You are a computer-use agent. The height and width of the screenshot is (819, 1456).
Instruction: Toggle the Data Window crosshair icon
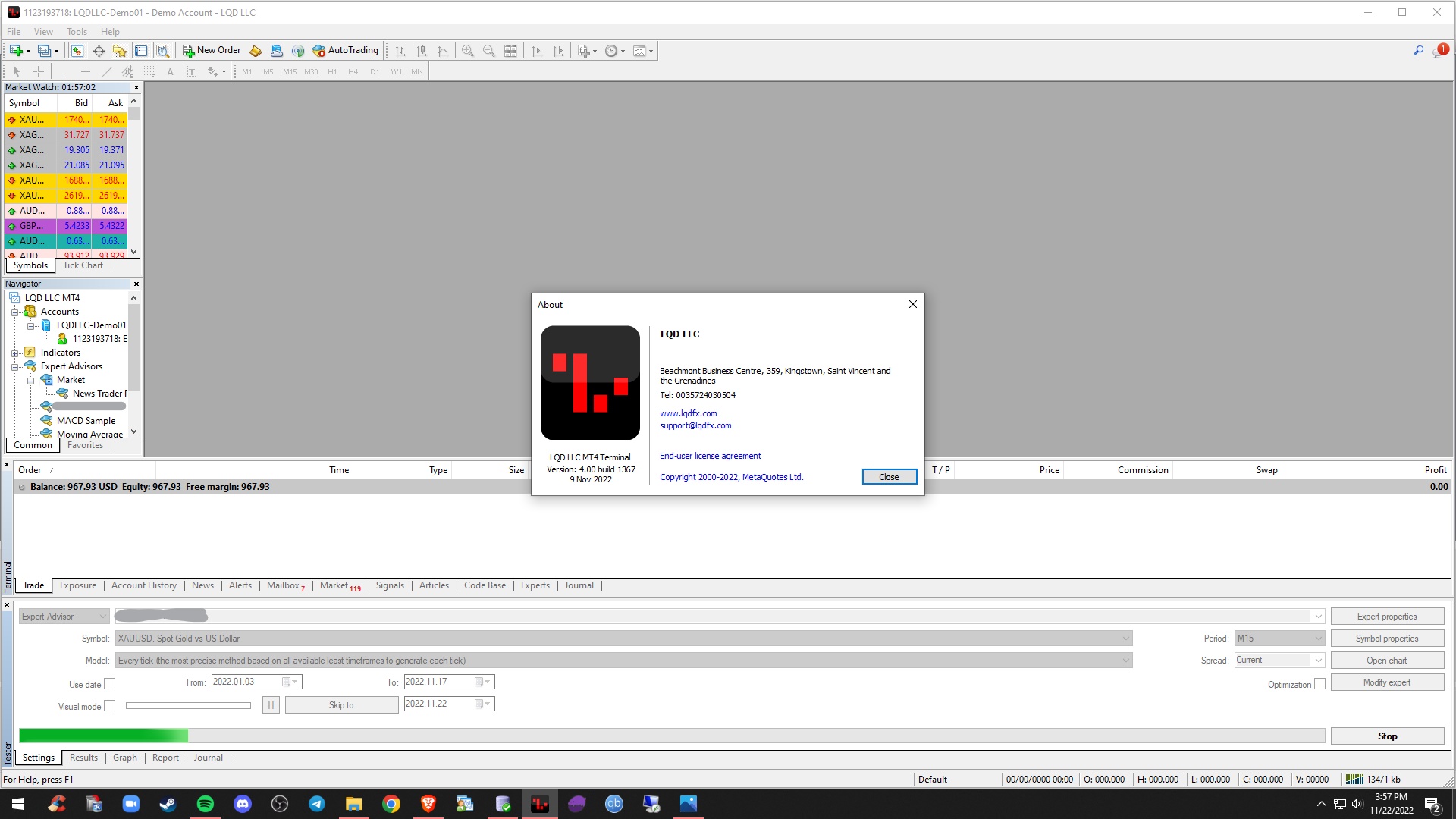point(99,51)
